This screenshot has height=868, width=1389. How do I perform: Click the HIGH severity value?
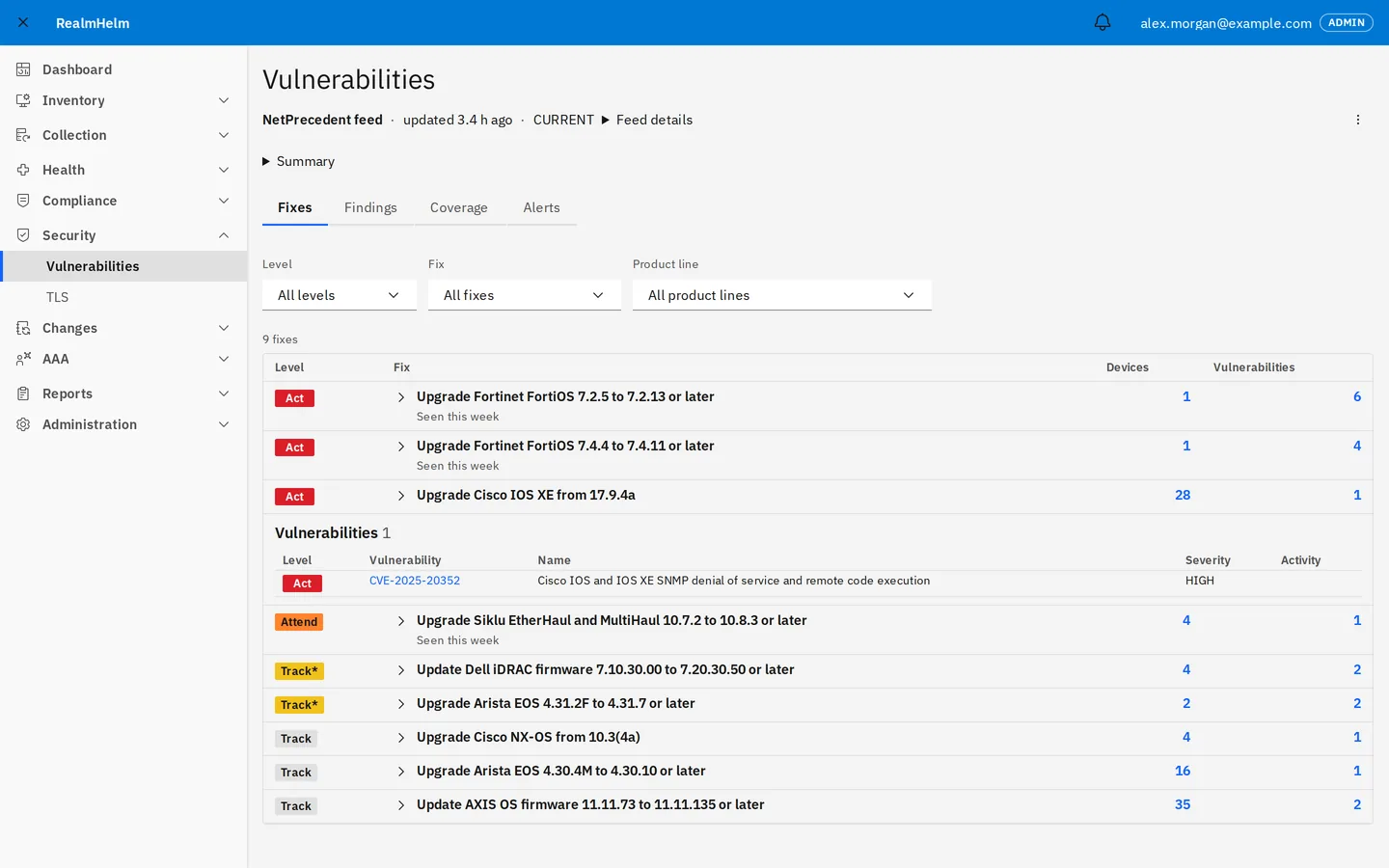point(1200,581)
